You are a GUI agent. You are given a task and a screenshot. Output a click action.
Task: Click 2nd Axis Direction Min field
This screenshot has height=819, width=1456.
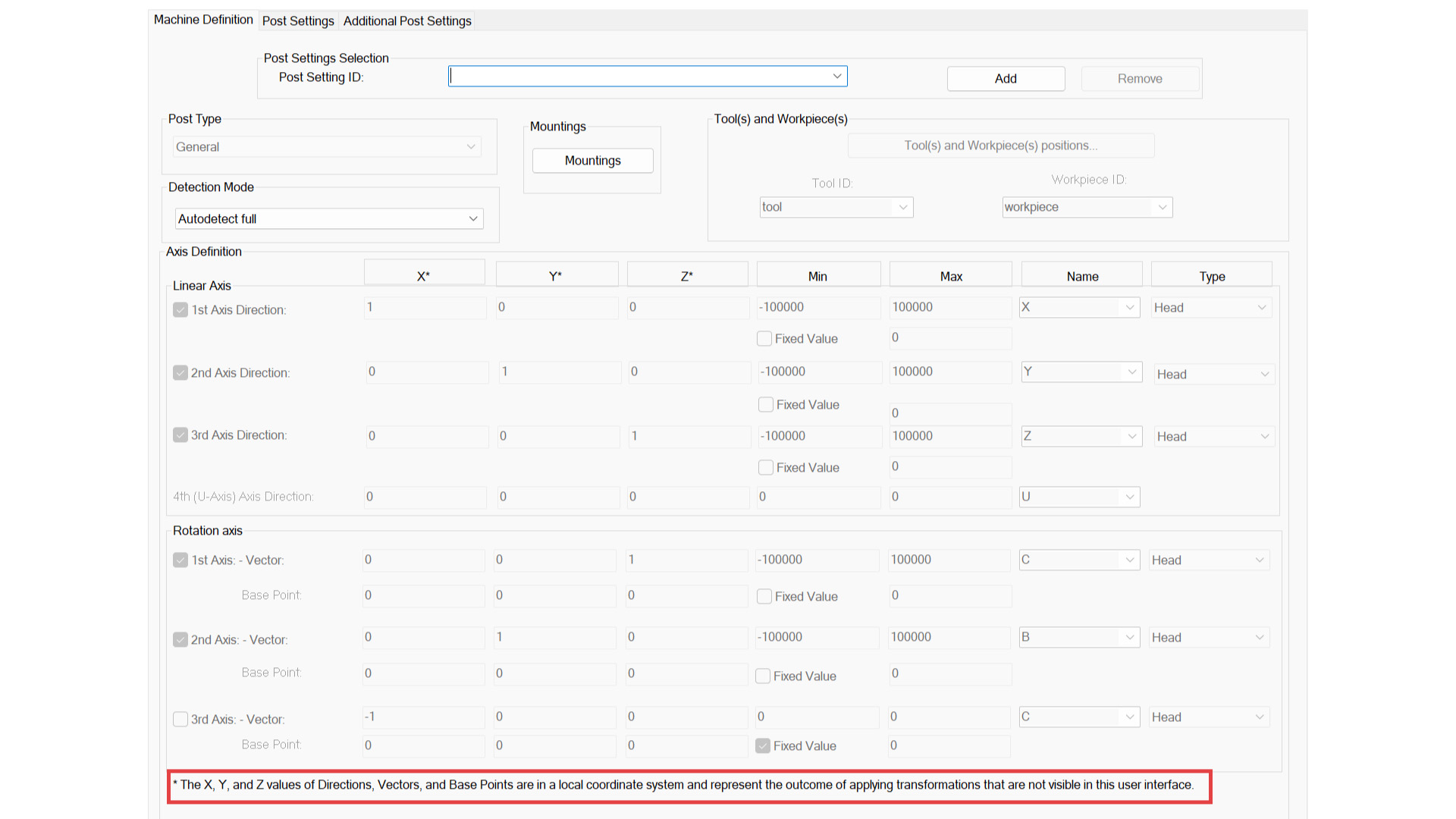820,372
